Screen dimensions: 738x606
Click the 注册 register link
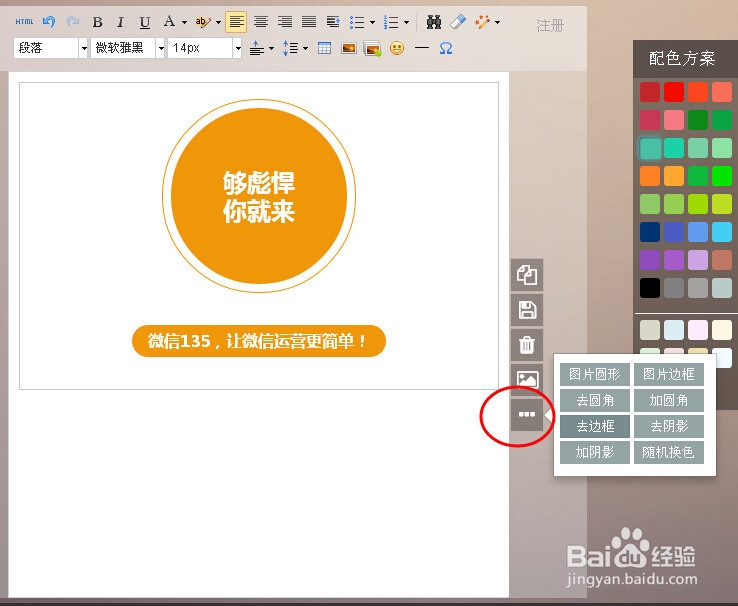[x=550, y=25]
